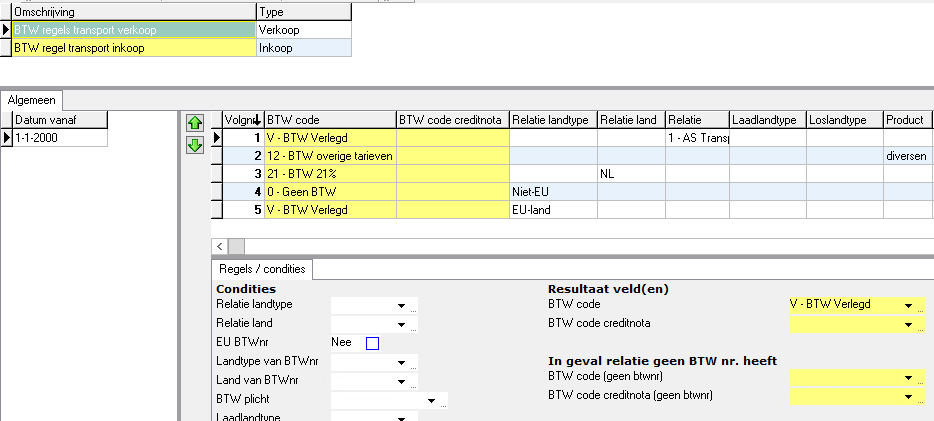Open the Relatie land dropdown
This screenshot has height=421, width=934.
[x=401, y=325]
